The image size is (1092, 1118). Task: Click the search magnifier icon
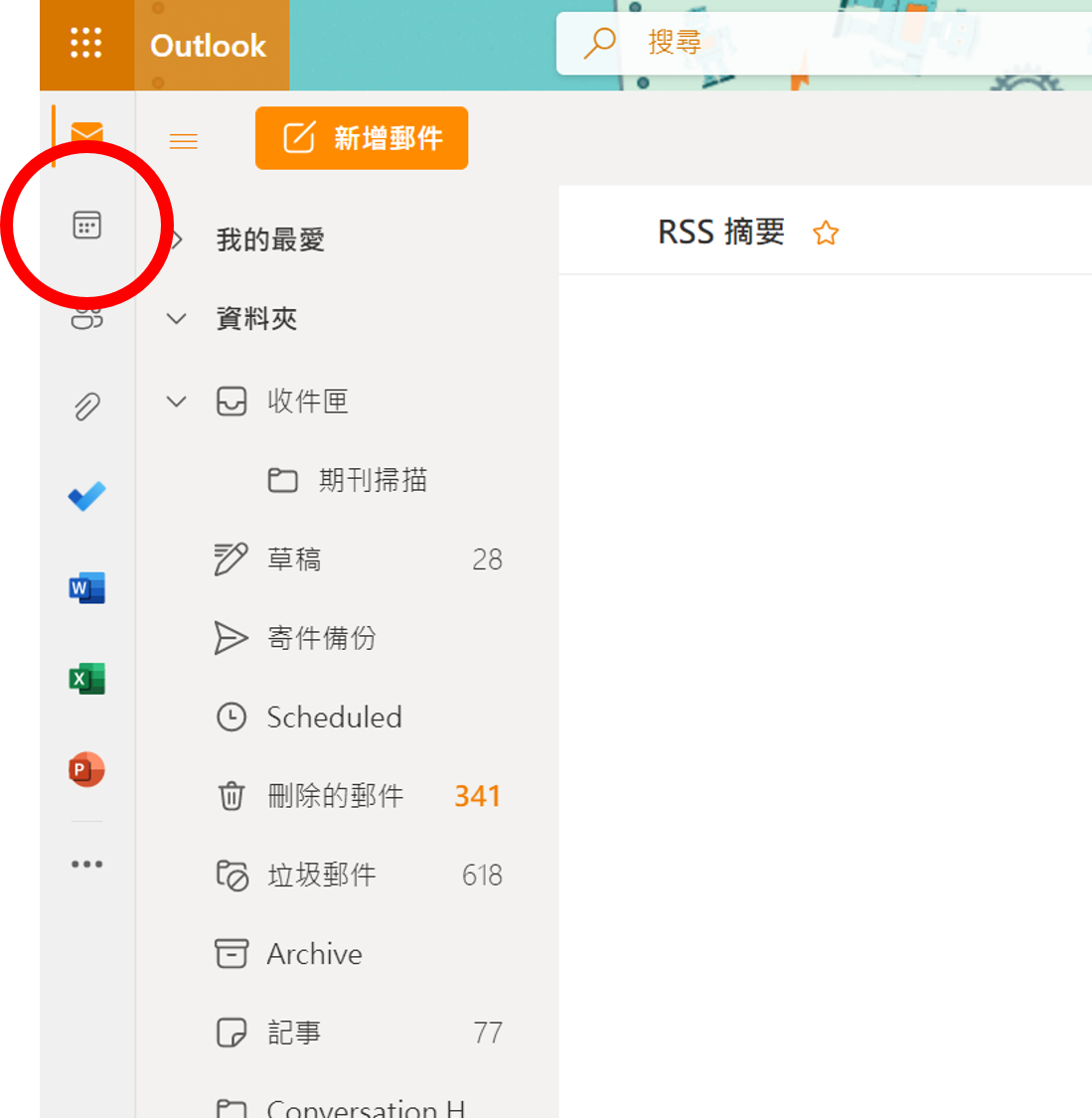(599, 43)
